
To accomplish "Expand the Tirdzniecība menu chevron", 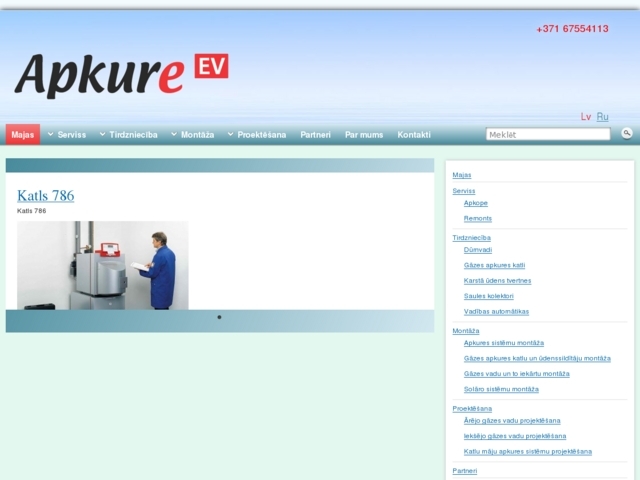I will pos(102,134).
